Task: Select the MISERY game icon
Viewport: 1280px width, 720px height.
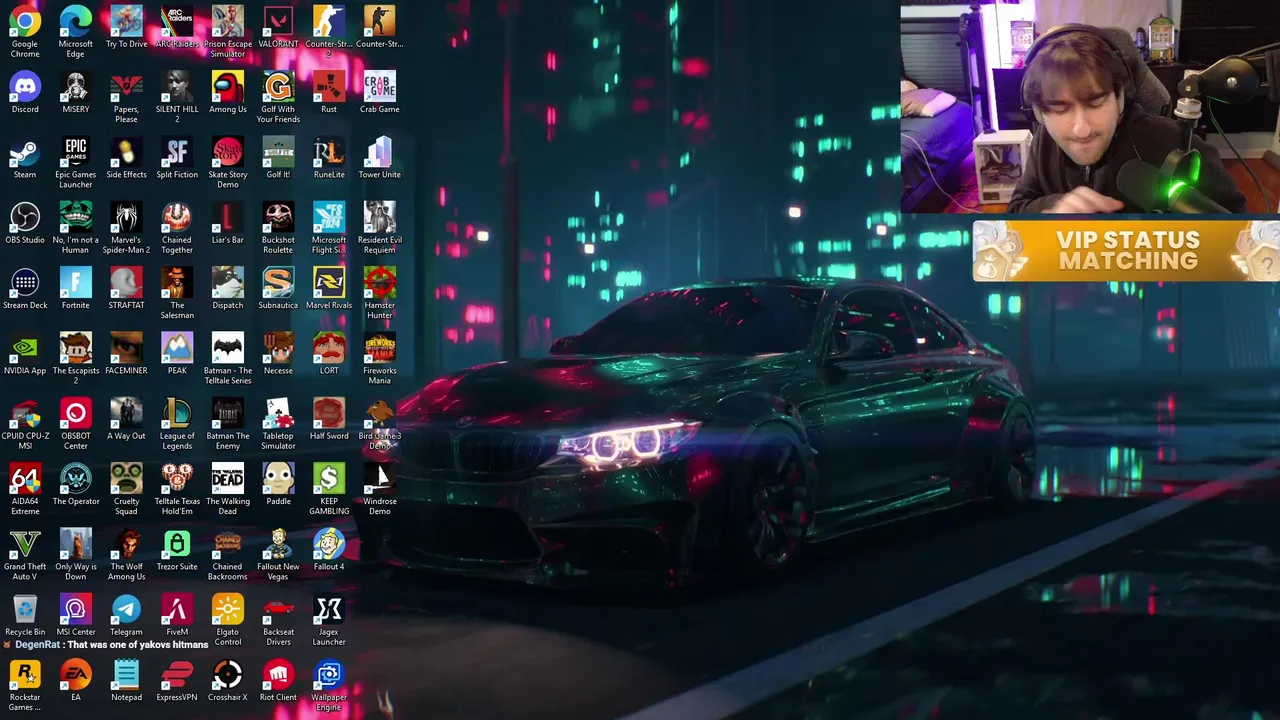Action: [76, 92]
